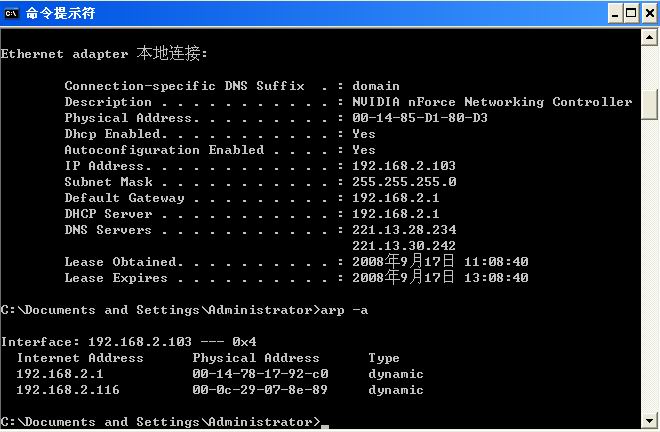
Task: Click the NVIDIA nForce Networking Controller description
Action: pyautogui.click(x=492, y=102)
